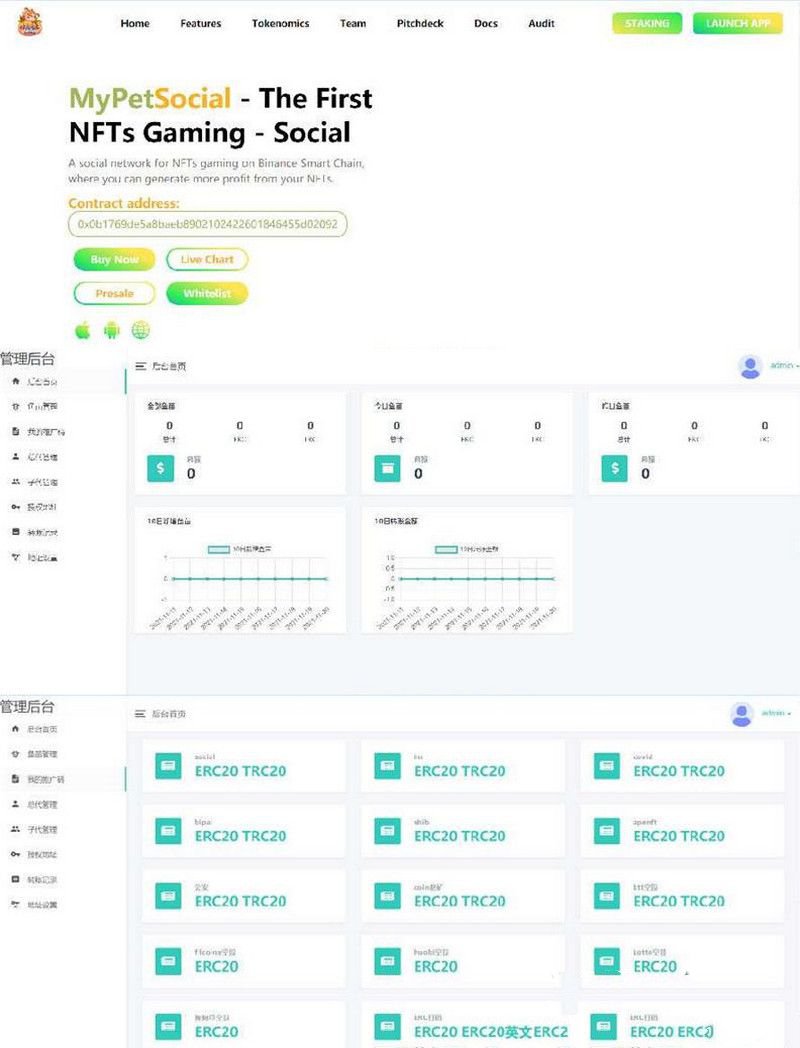
Task: Click the icon on the "social" ERC20 TRC20 card
Action: tap(168, 766)
